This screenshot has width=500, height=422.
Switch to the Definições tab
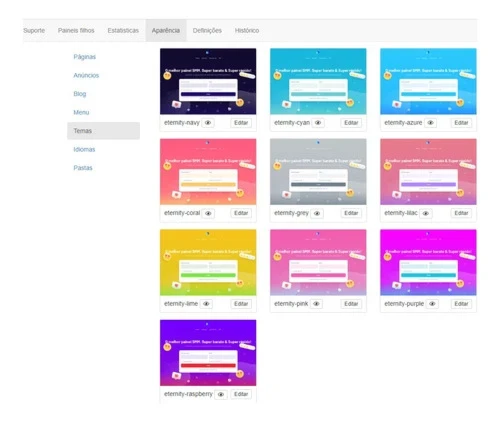tap(207, 30)
